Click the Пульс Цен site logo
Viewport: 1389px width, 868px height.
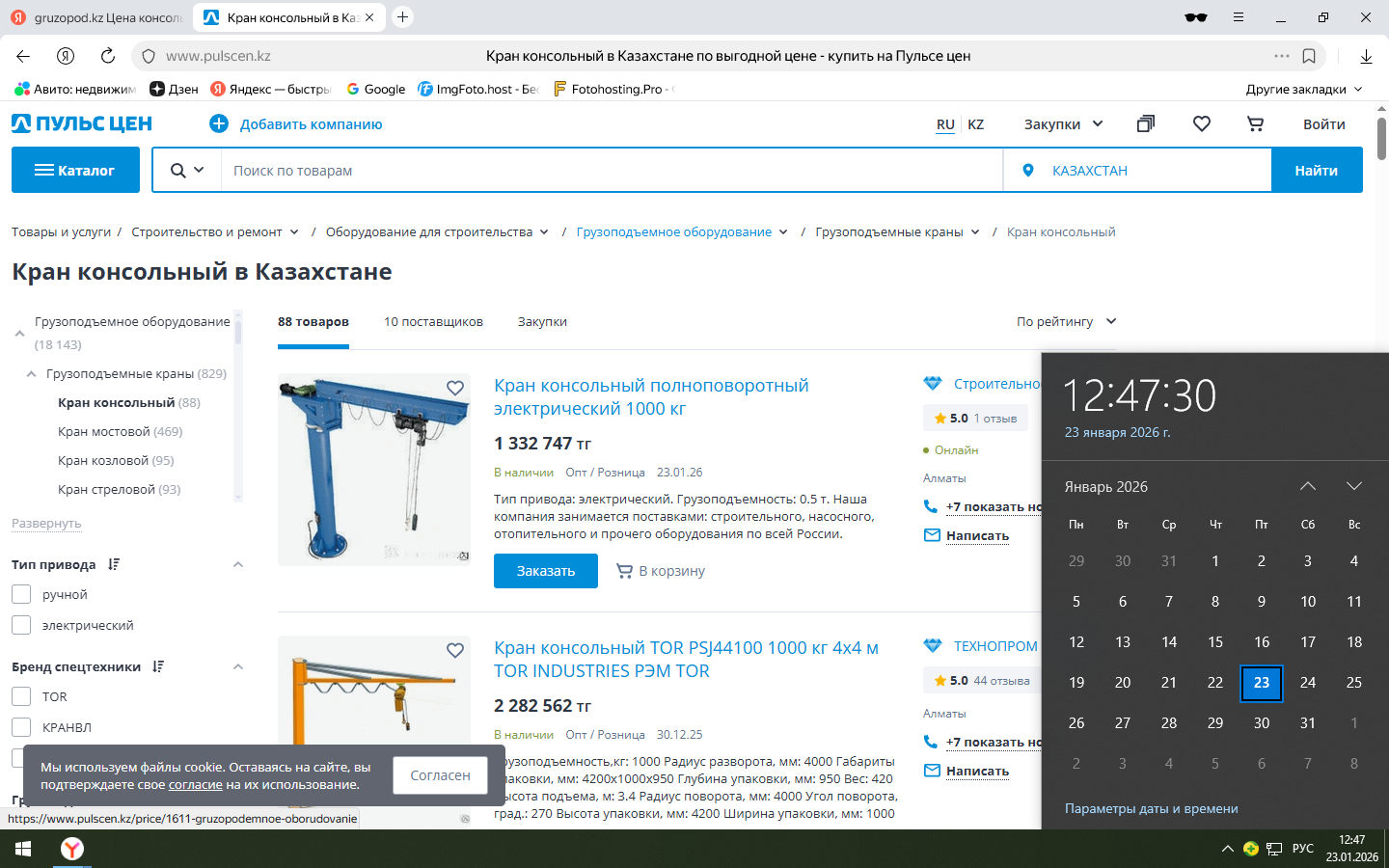pyautogui.click(x=82, y=123)
